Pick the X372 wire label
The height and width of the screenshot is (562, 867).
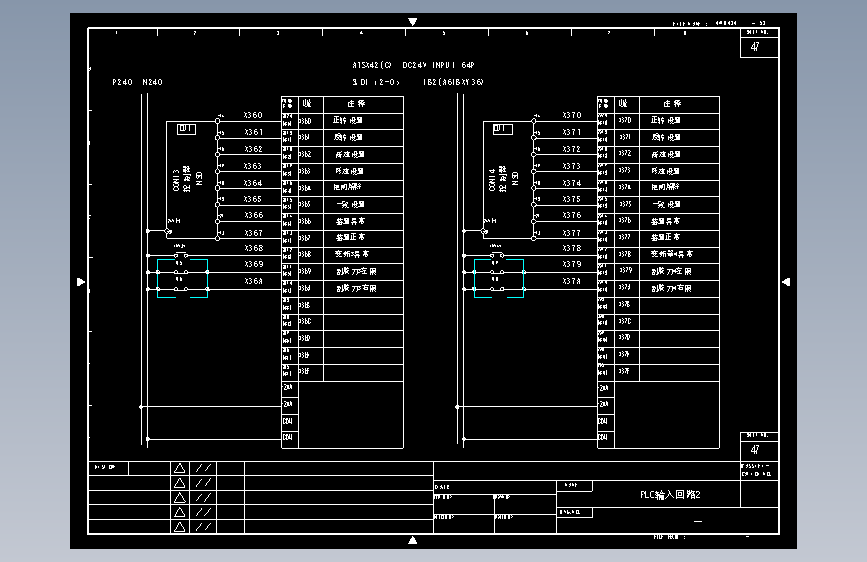[572, 149]
